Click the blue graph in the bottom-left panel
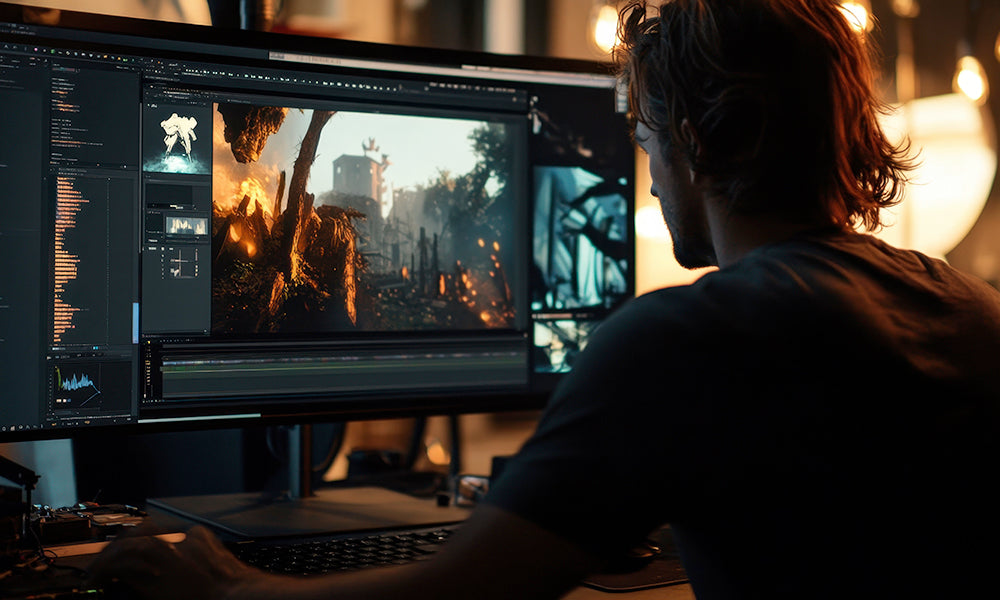This screenshot has width=1000, height=600. coord(77,383)
